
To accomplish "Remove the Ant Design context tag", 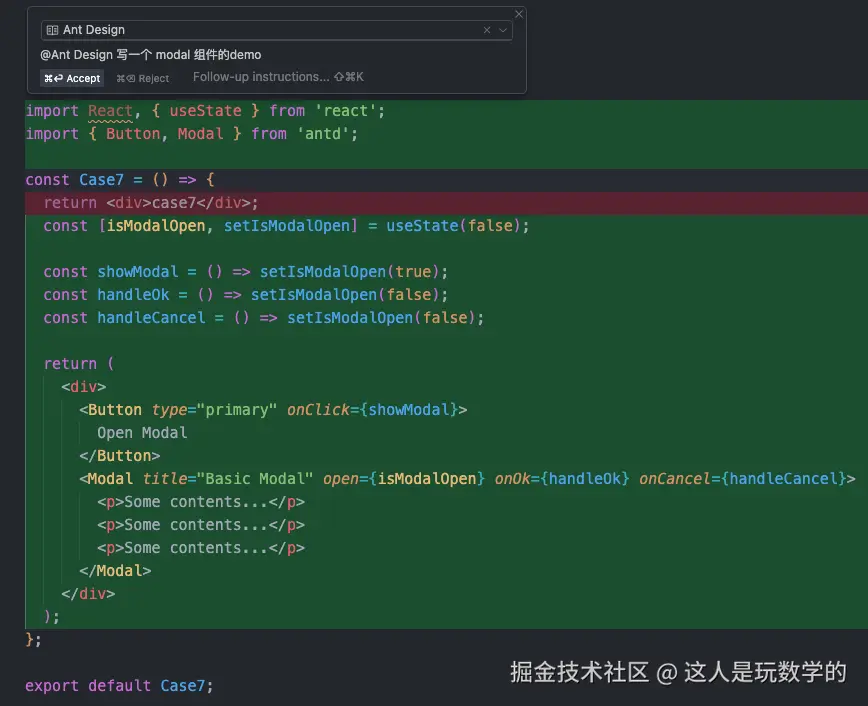I will coord(487,30).
